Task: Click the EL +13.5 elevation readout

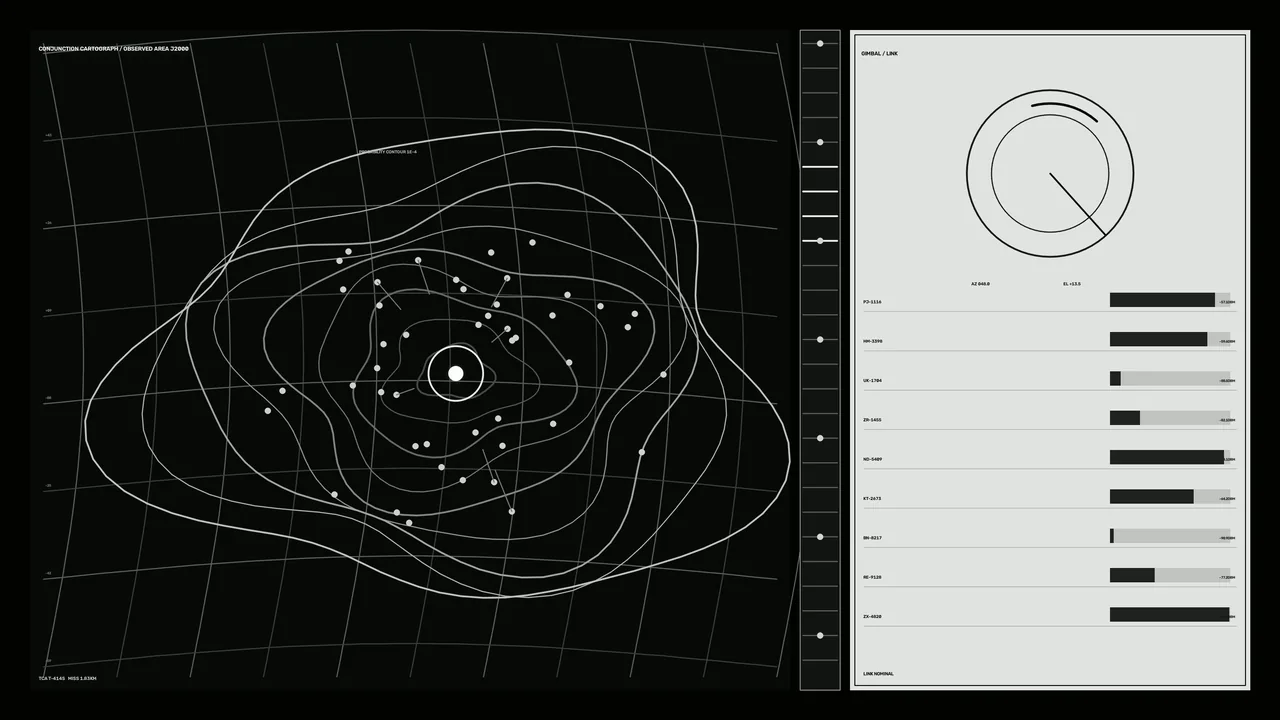Action: coord(1071,284)
